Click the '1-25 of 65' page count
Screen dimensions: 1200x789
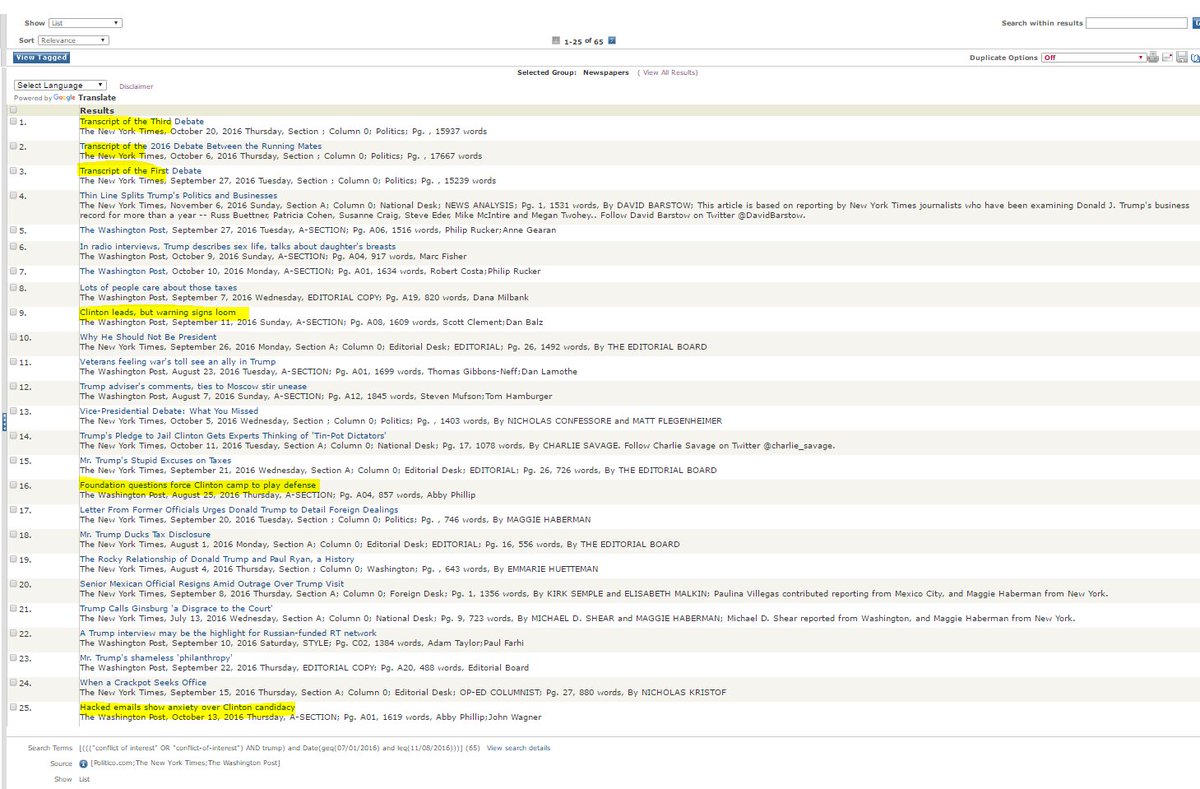coord(584,41)
